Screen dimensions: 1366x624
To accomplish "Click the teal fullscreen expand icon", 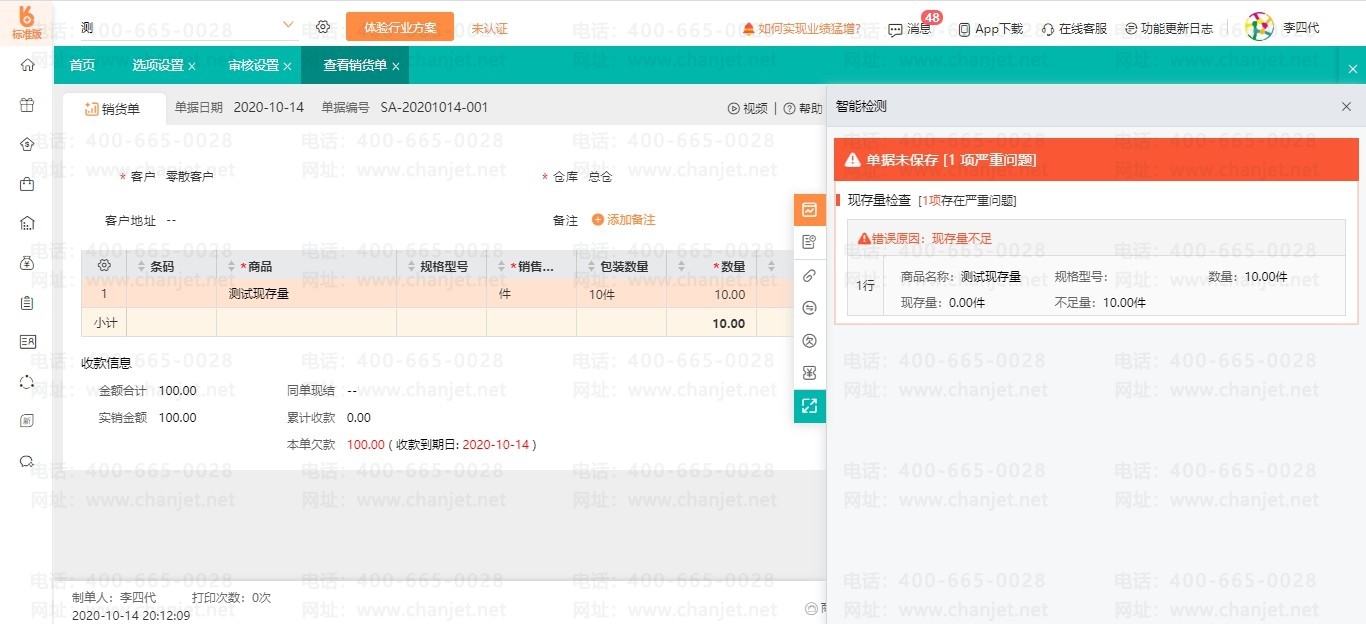I will click(x=809, y=406).
